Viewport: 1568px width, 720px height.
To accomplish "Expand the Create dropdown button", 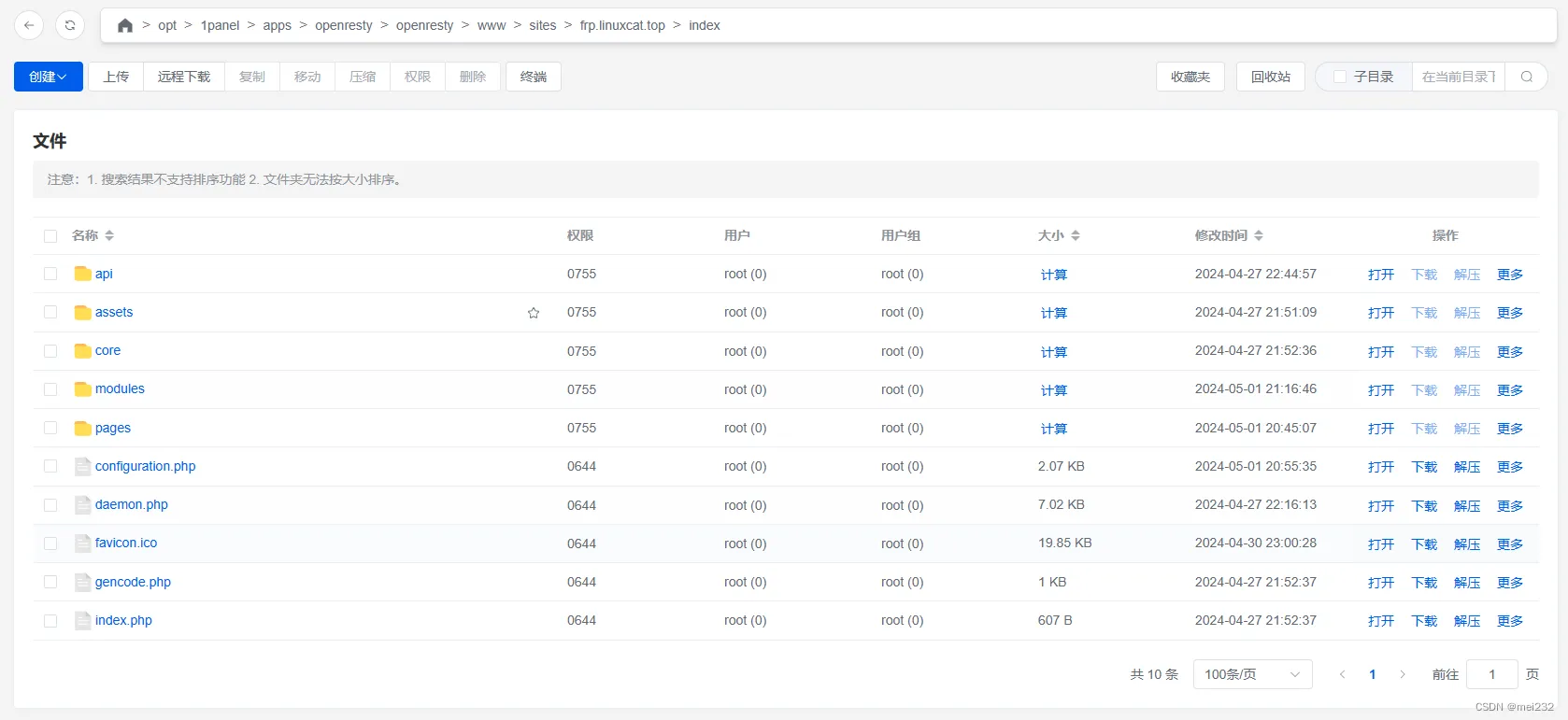I will point(48,77).
